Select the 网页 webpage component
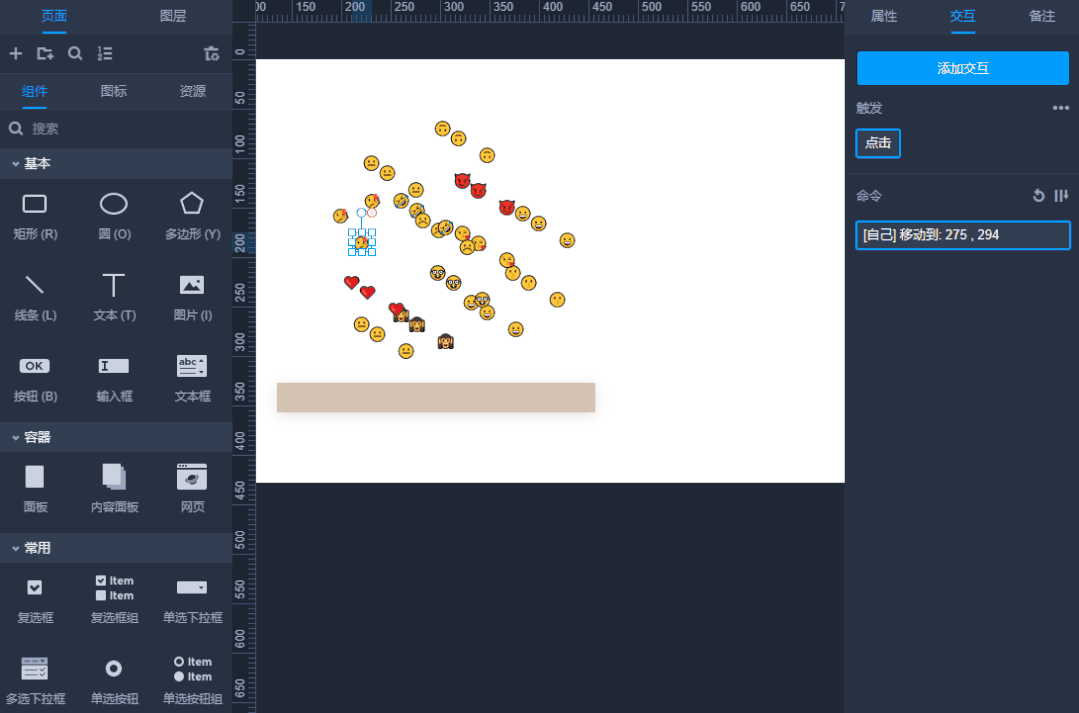Screen dimensions: 1079x713 (x=192, y=489)
